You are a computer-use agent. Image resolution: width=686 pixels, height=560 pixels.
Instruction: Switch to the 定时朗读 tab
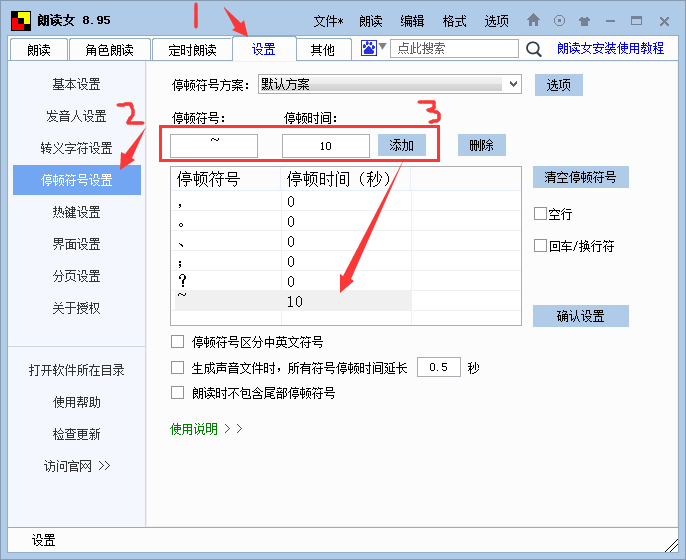pyautogui.click(x=192, y=49)
